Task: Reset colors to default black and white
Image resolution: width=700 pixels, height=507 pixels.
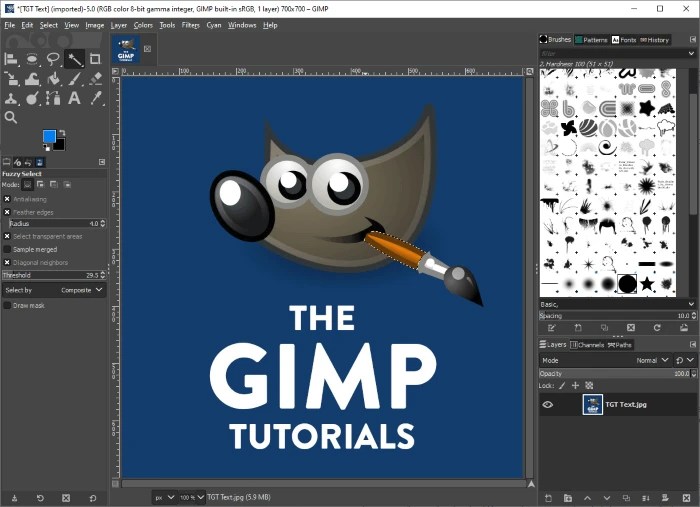Action: (x=46, y=147)
